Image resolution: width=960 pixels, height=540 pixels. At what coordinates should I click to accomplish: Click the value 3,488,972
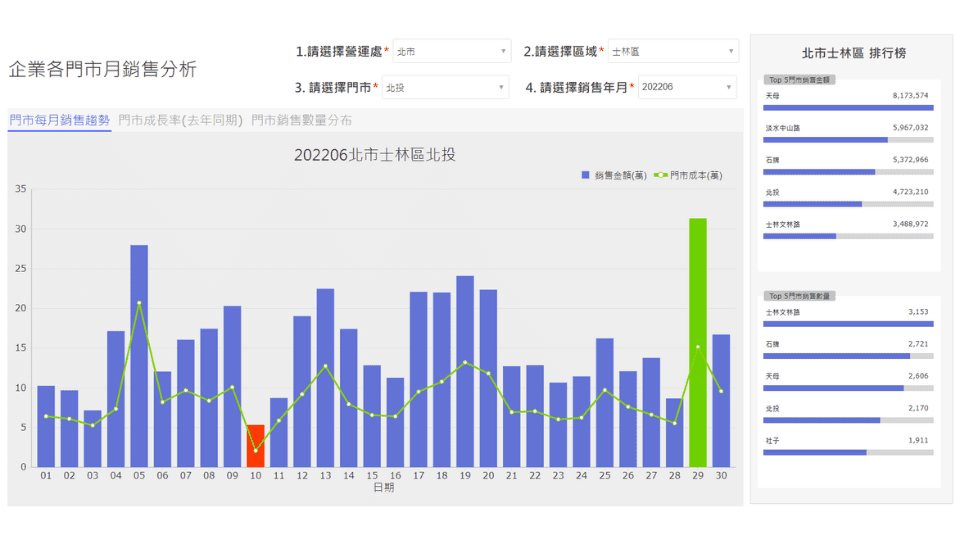coord(910,224)
